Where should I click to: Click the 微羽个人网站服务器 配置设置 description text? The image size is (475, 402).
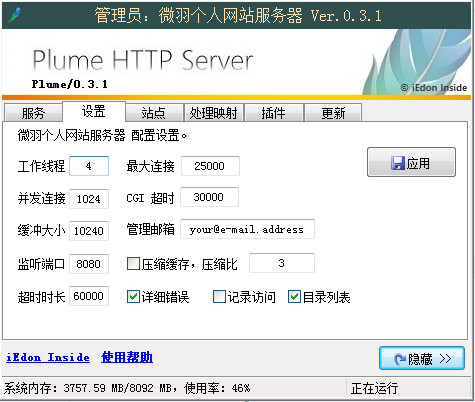(x=102, y=136)
